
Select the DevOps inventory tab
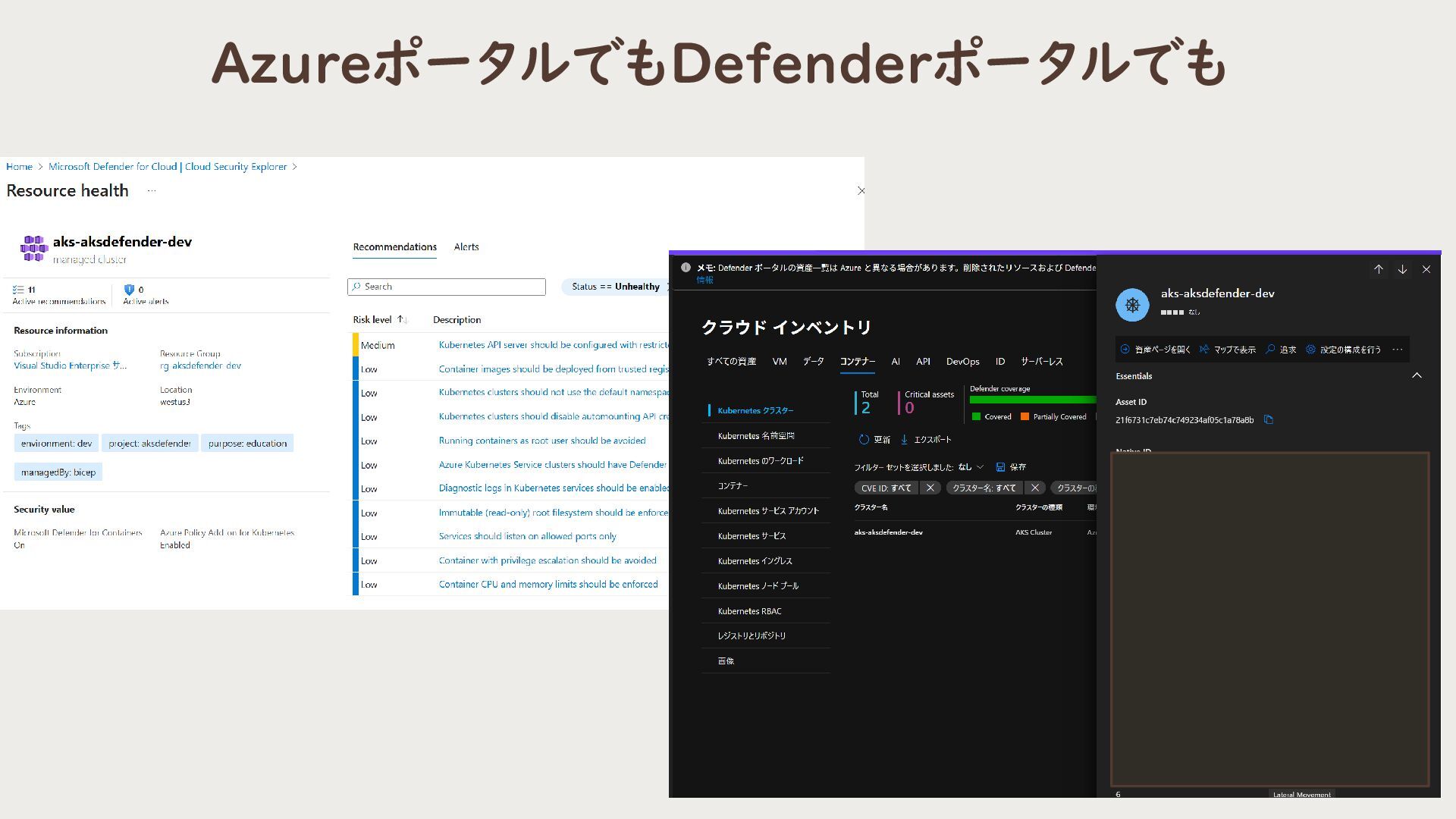click(x=962, y=362)
